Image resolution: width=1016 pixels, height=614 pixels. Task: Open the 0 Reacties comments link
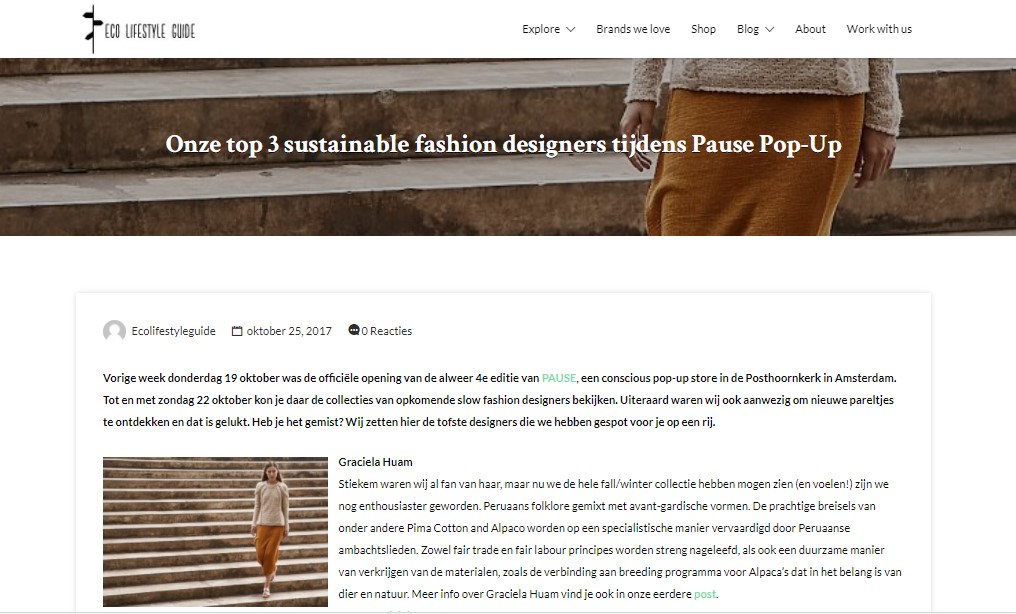click(386, 331)
